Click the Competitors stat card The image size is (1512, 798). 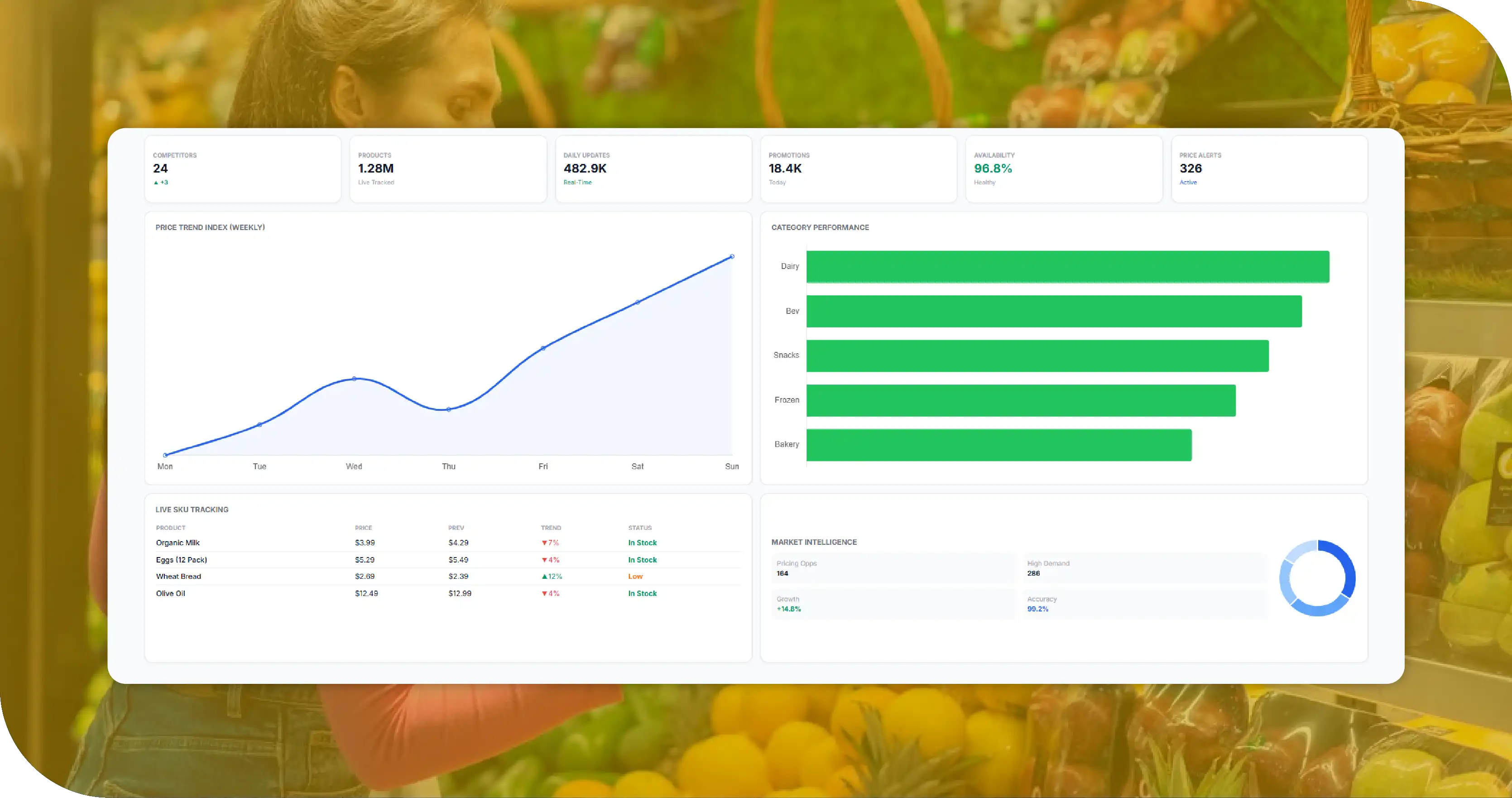242,169
